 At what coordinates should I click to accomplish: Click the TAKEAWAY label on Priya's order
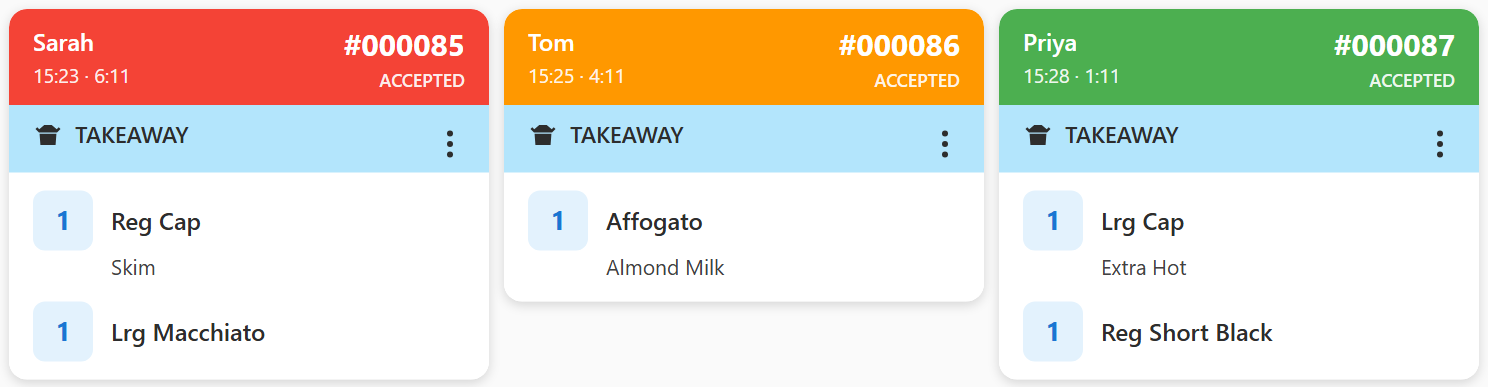point(1122,135)
